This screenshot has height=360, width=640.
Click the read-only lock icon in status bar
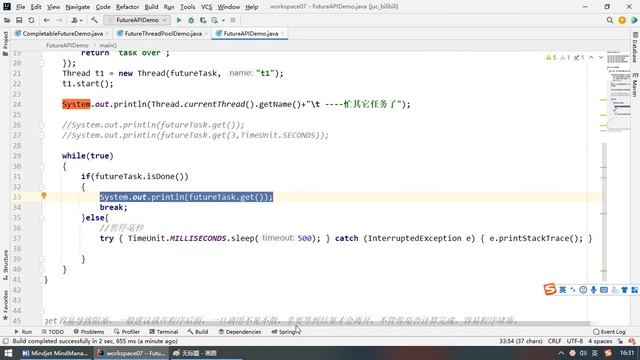[x=621, y=341]
